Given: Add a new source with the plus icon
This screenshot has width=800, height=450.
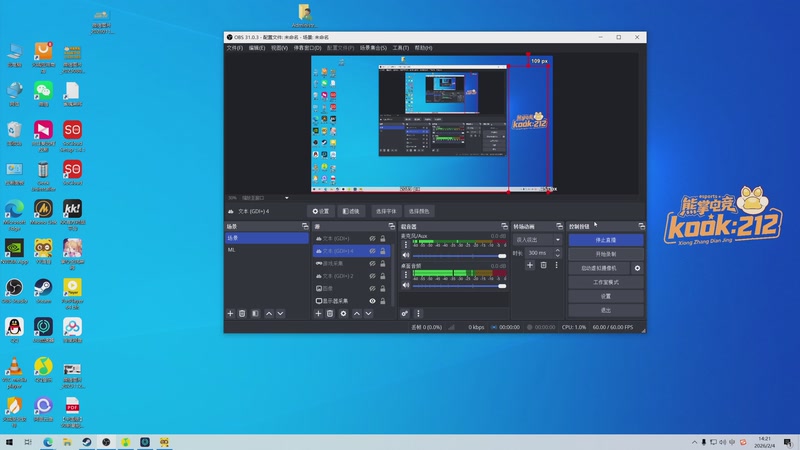Looking at the screenshot, I should (318, 313).
